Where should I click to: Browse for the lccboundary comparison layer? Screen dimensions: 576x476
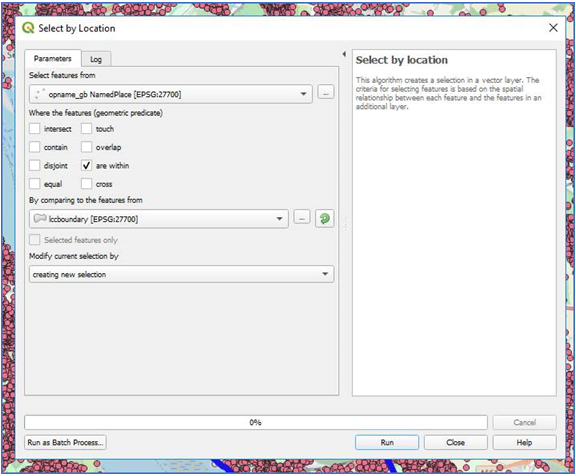(302, 218)
